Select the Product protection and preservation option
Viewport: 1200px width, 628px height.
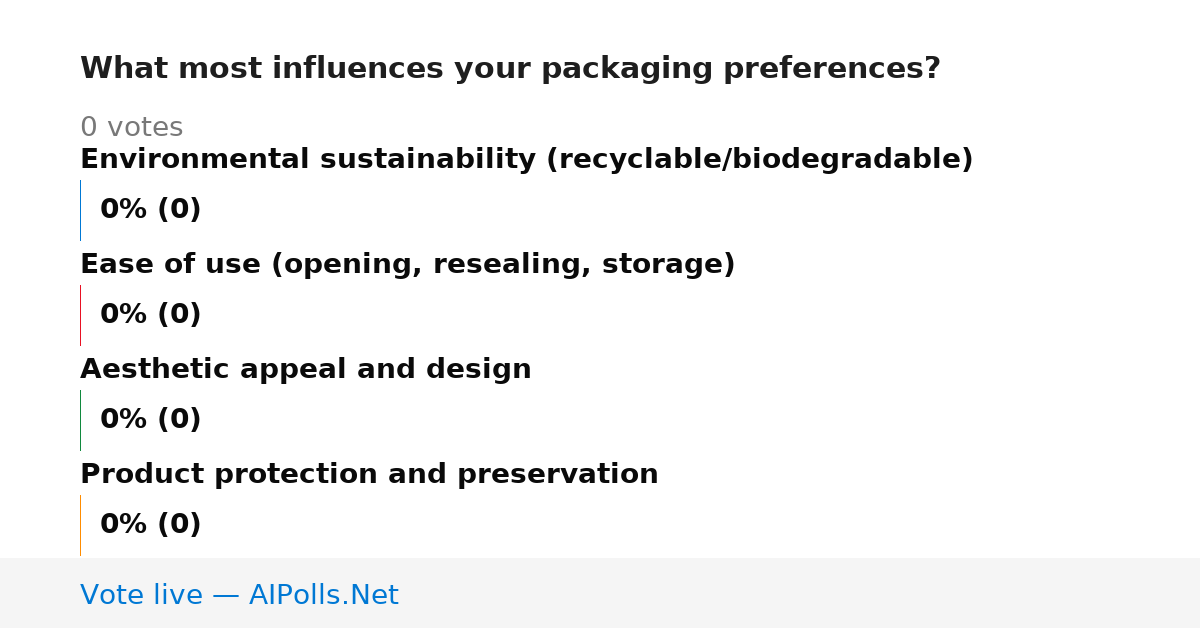pyautogui.click(x=369, y=475)
